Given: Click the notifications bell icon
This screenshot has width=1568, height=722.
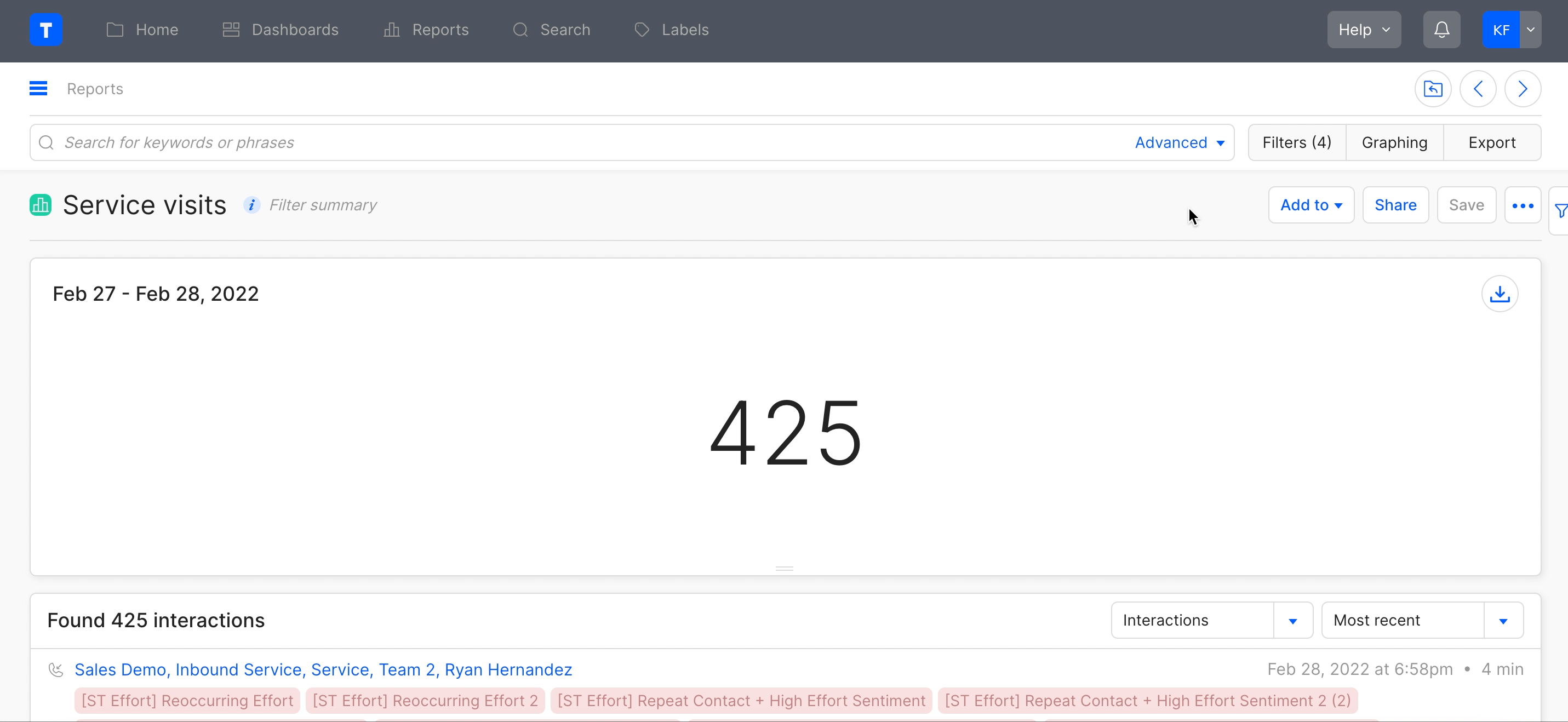Looking at the screenshot, I should click(x=1441, y=30).
